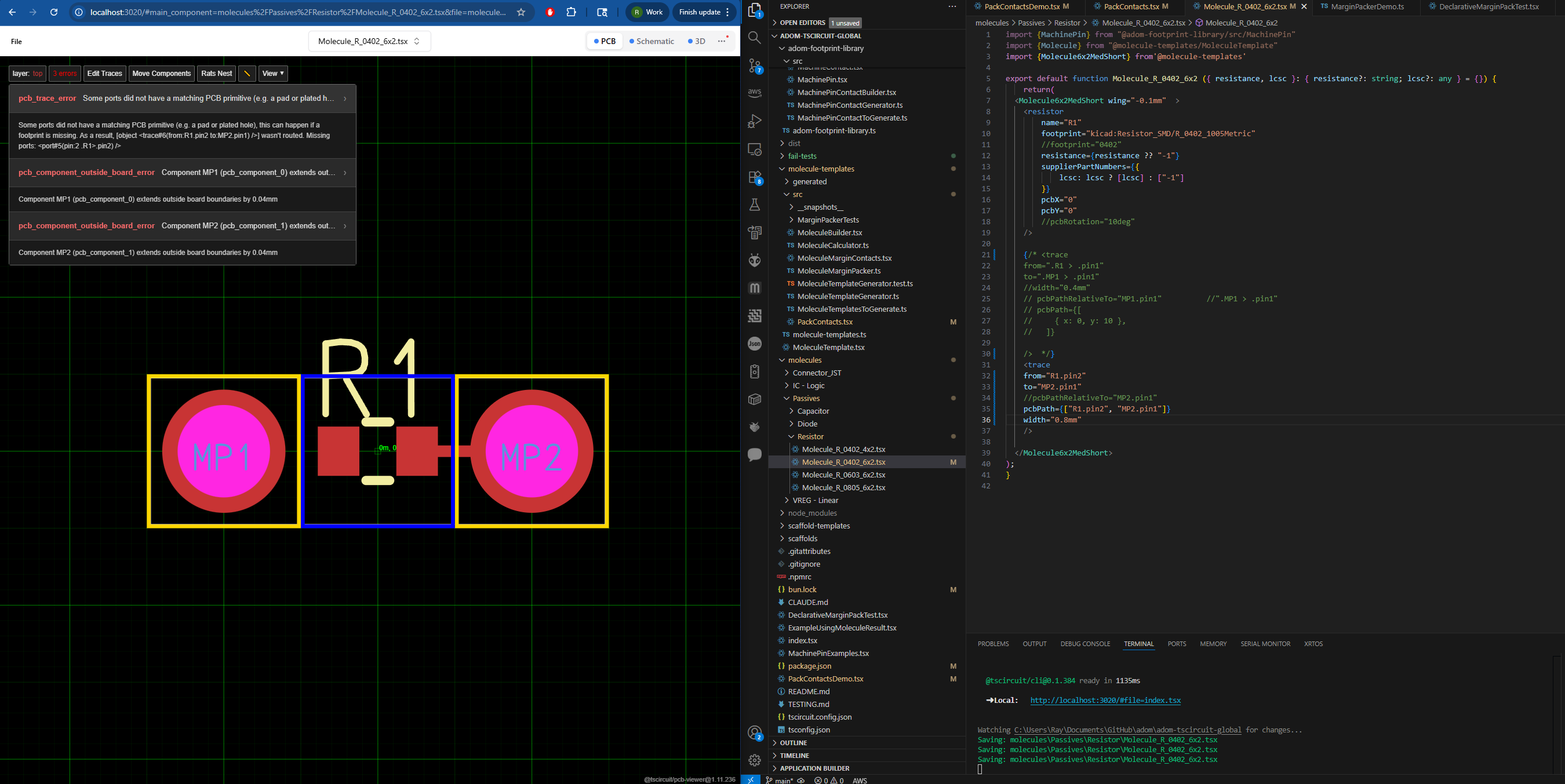The image size is (1565, 784).
Task: Open the AWS toolkit icon
Action: [755, 93]
